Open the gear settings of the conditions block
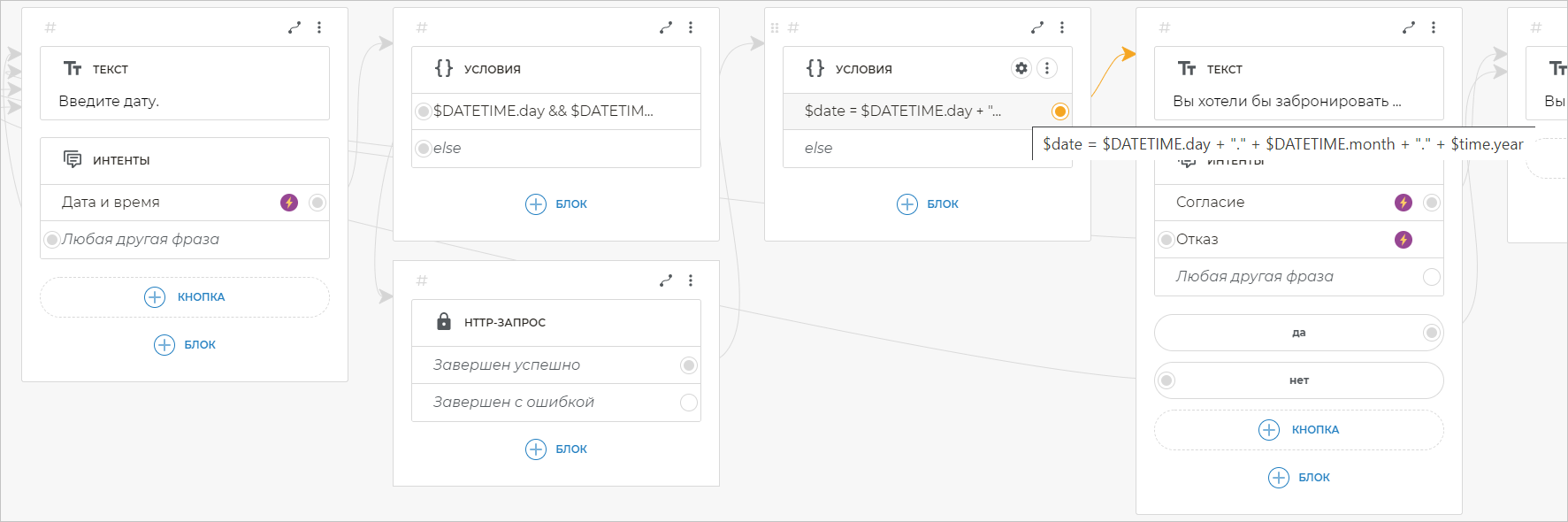The width and height of the screenshot is (1568, 522). (1021, 68)
